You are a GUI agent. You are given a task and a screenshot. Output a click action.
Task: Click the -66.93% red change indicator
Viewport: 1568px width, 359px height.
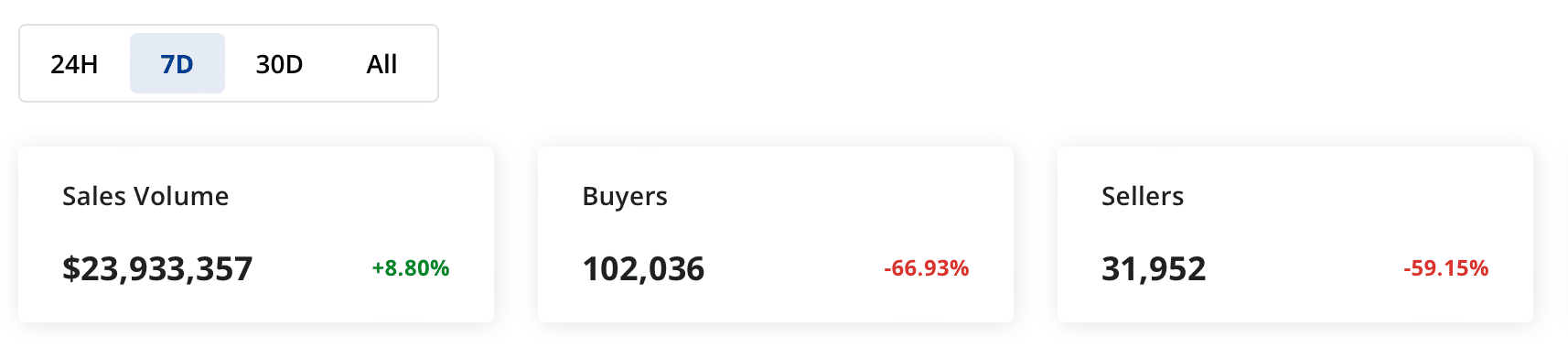coord(927,268)
